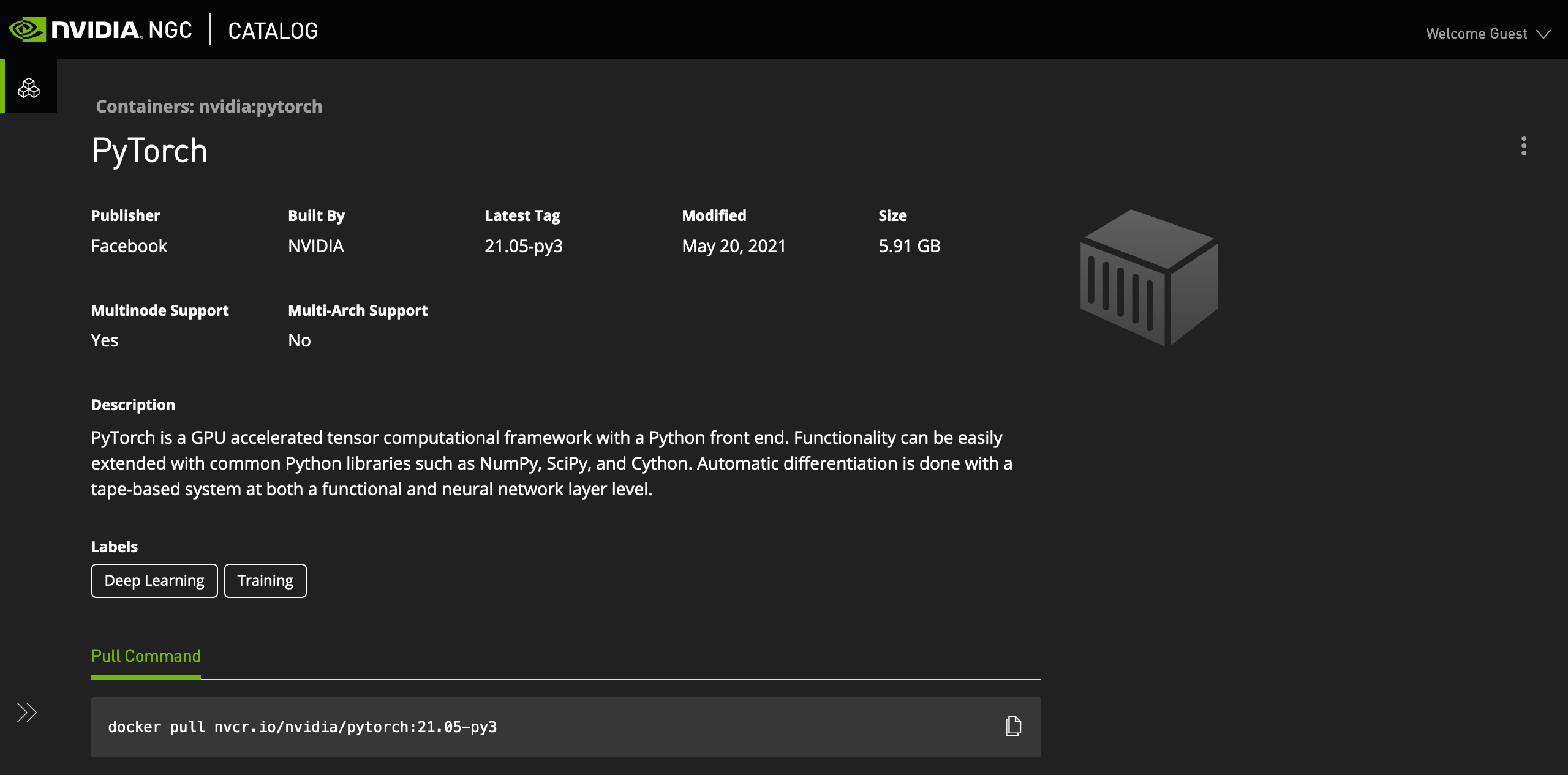This screenshot has width=1568, height=775.
Task: Click the Containers: nvidia:pytorch breadcrumb
Action: tap(209, 107)
